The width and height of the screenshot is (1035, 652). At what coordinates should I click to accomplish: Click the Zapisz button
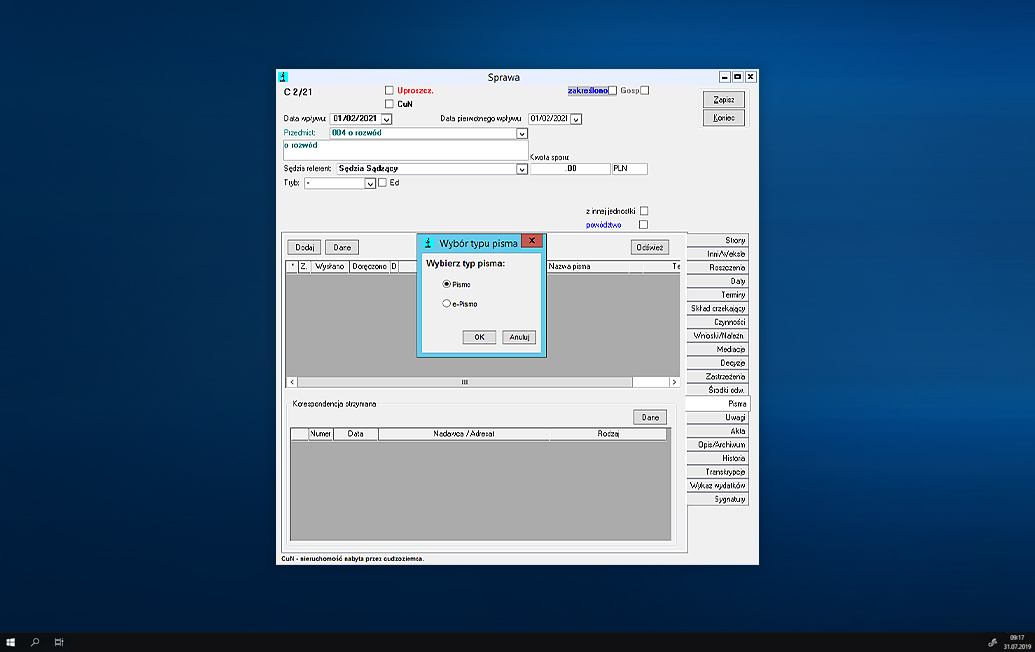click(724, 100)
